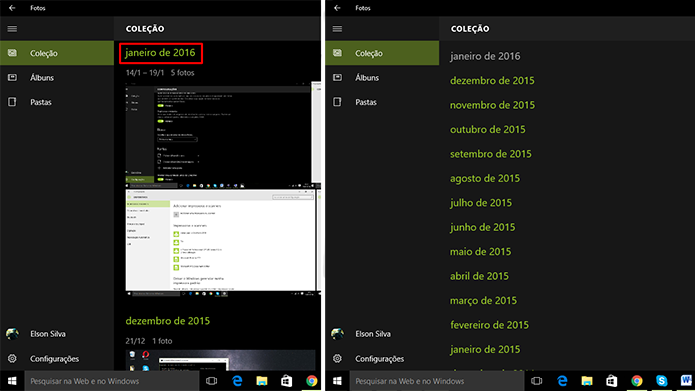This screenshot has width=695, height=391.
Task: Jump to janeiro de 2015
Action: [485, 349]
